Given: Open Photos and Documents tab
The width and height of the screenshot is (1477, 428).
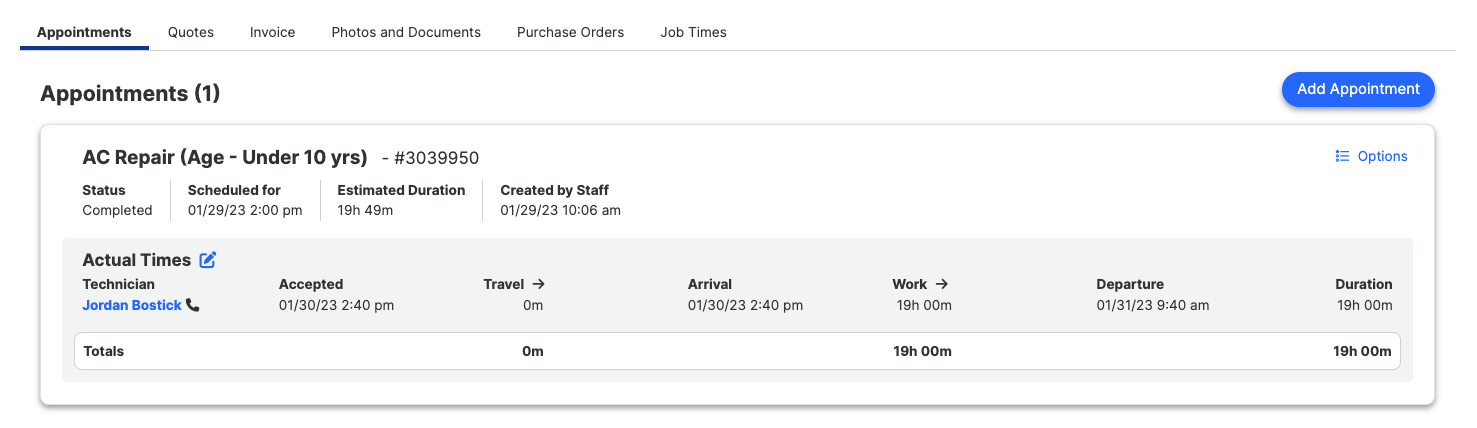Looking at the screenshot, I should click(406, 32).
